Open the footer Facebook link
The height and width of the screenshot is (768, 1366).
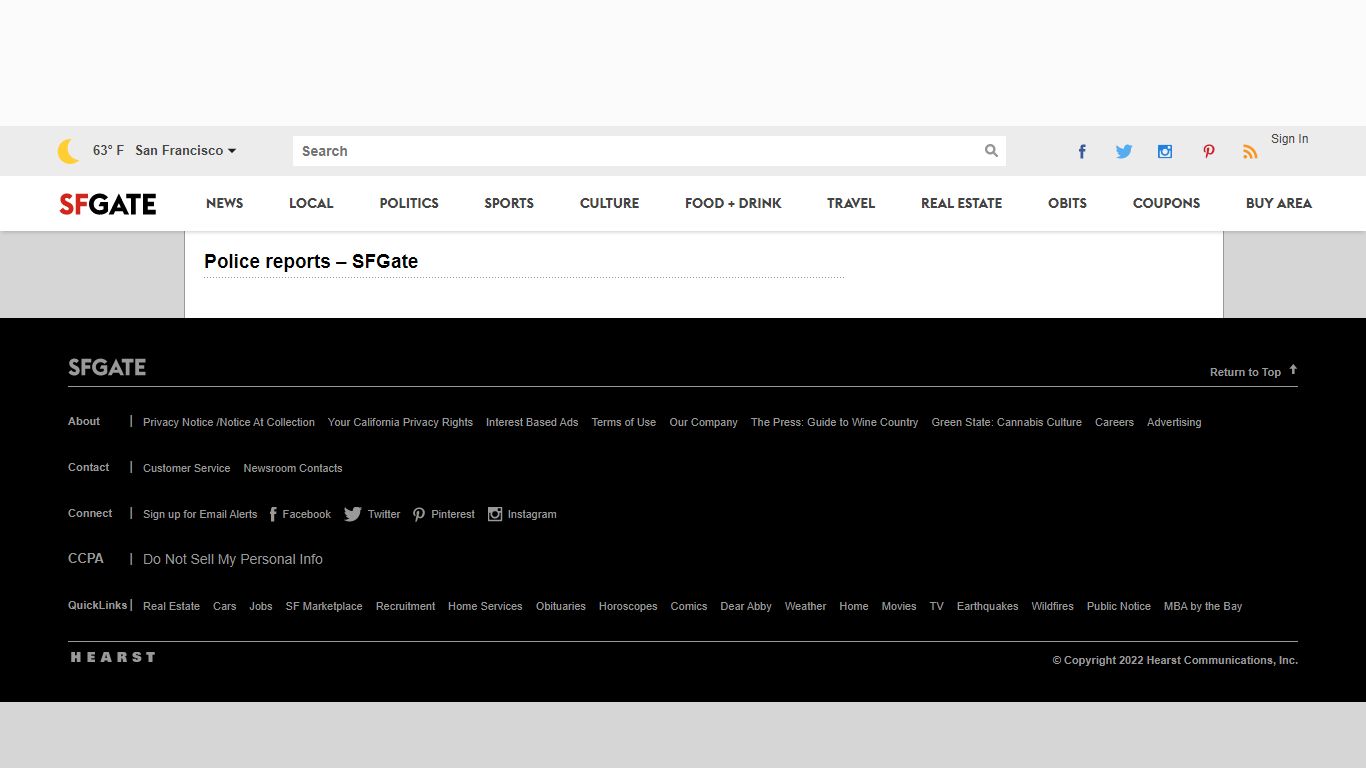coord(301,514)
